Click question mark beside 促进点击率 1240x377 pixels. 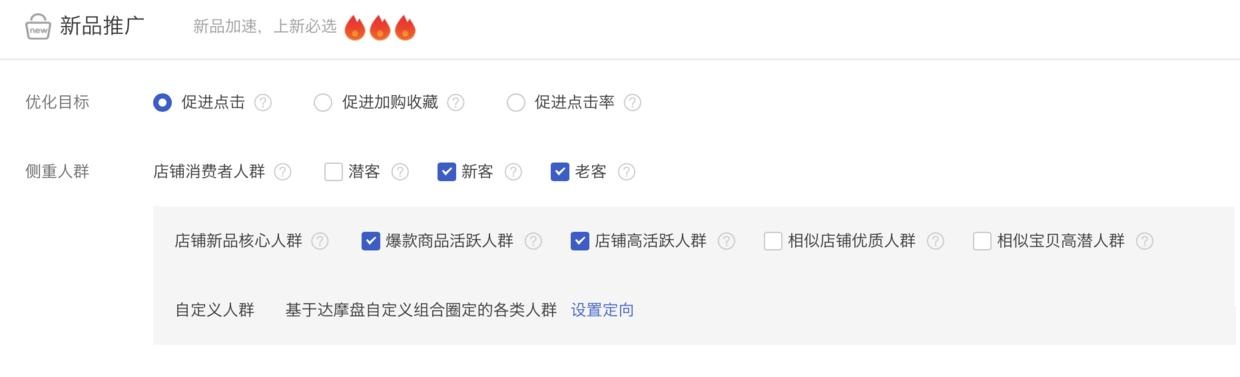point(632,102)
